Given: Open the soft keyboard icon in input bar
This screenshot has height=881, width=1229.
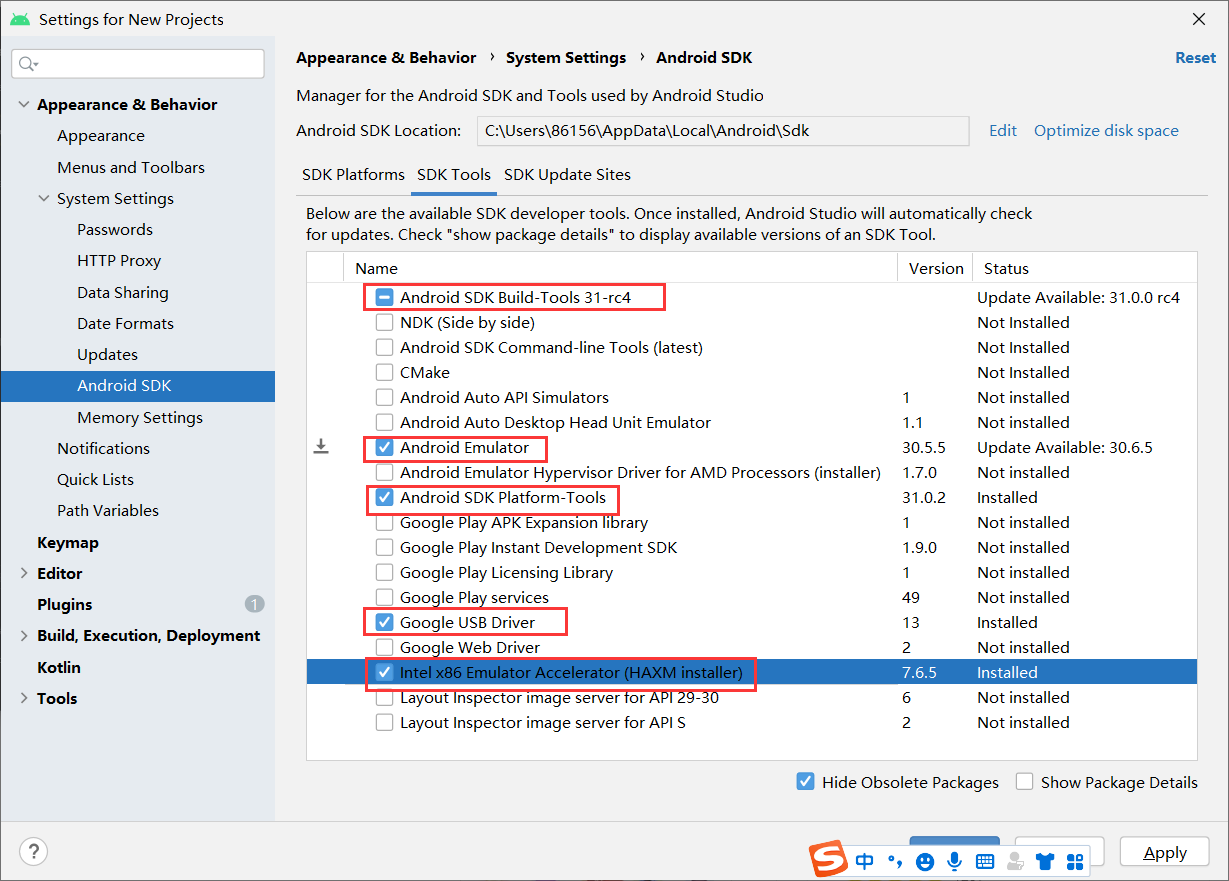Looking at the screenshot, I should point(985,861).
